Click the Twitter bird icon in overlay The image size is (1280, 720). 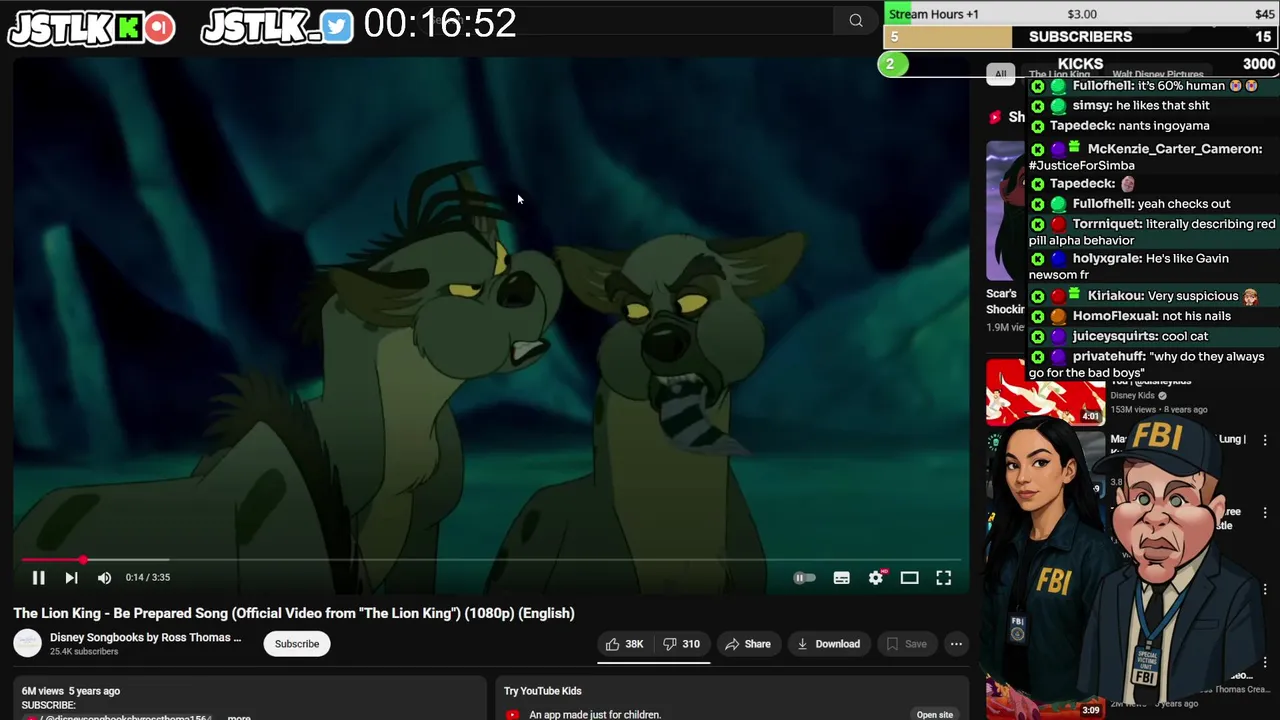tap(337, 27)
